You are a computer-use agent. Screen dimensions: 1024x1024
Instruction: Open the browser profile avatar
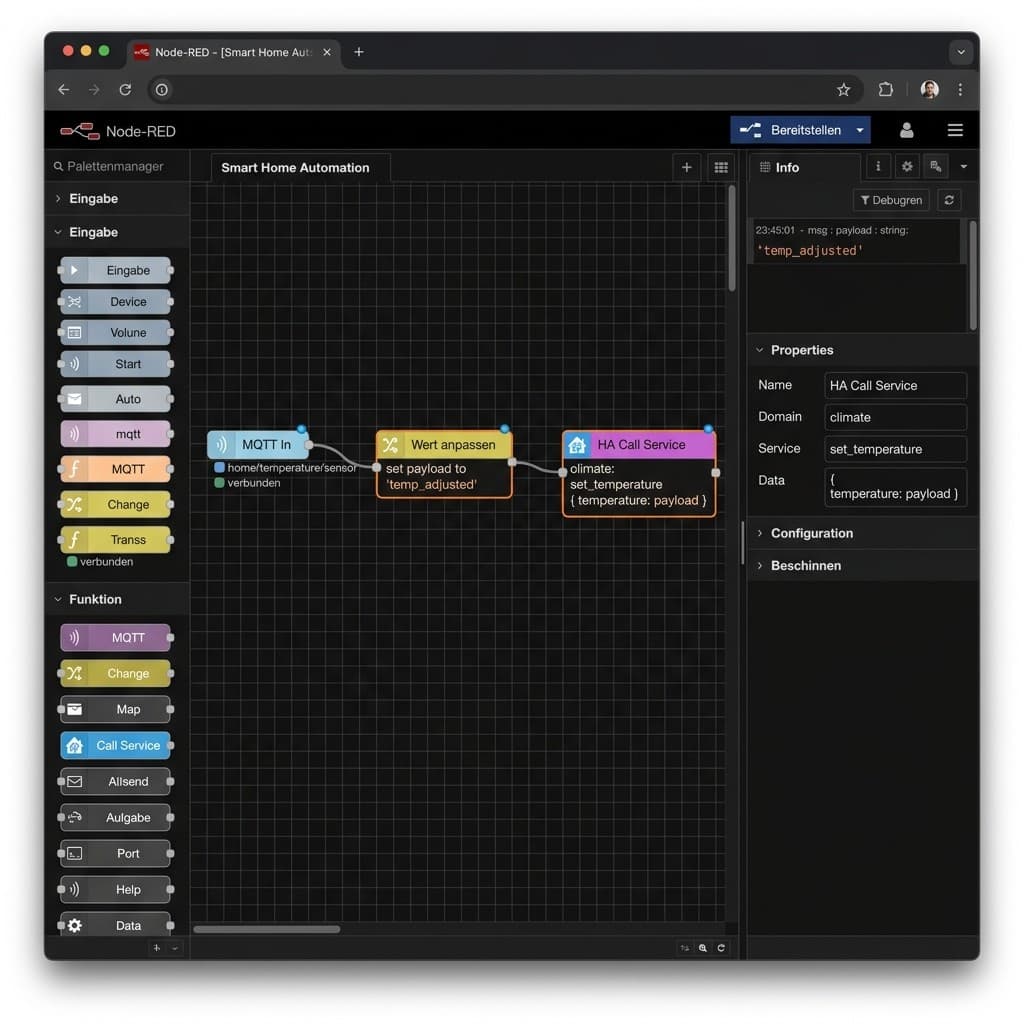[929, 89]
